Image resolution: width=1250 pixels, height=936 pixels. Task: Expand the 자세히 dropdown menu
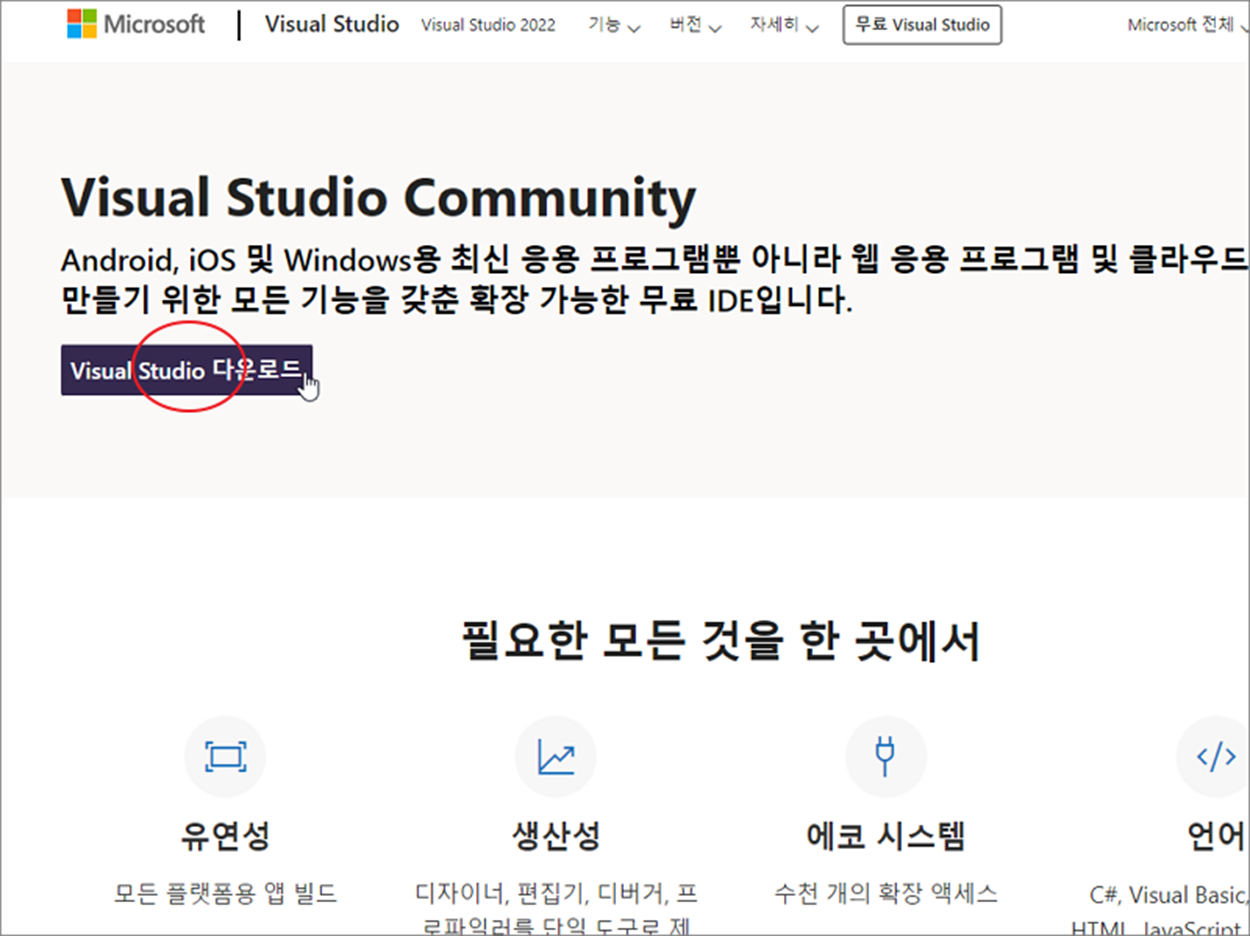tap(784, 26)
